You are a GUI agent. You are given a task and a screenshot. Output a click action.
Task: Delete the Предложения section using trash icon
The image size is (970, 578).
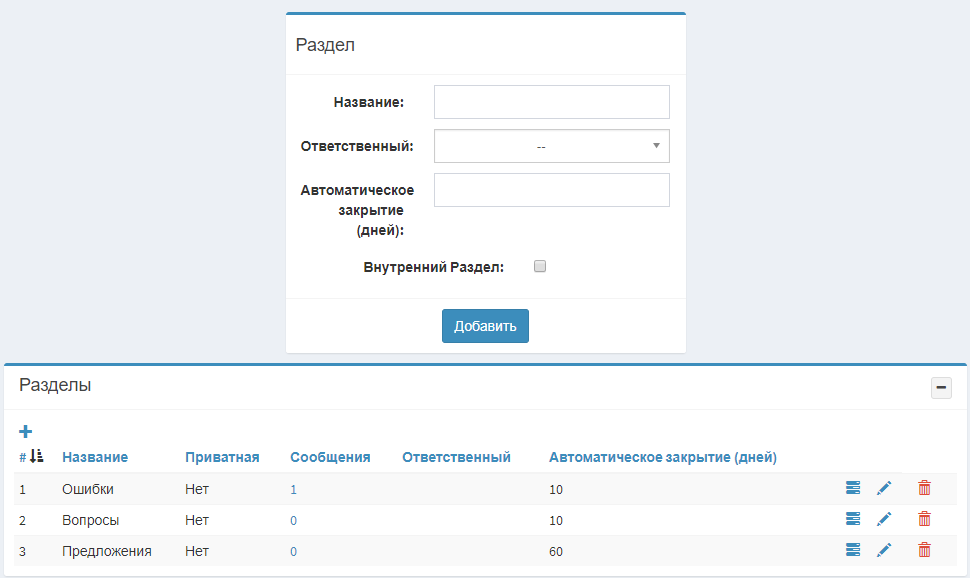pos(924,550)
